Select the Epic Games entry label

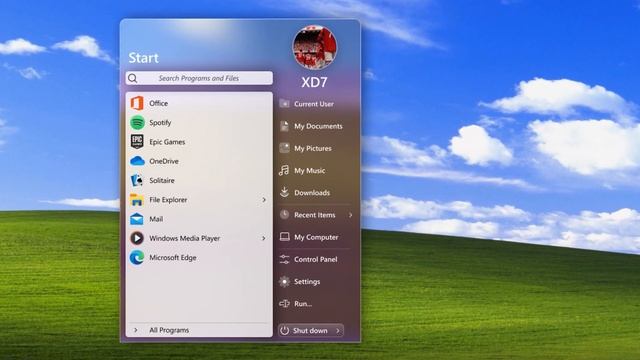click(167, 142)
